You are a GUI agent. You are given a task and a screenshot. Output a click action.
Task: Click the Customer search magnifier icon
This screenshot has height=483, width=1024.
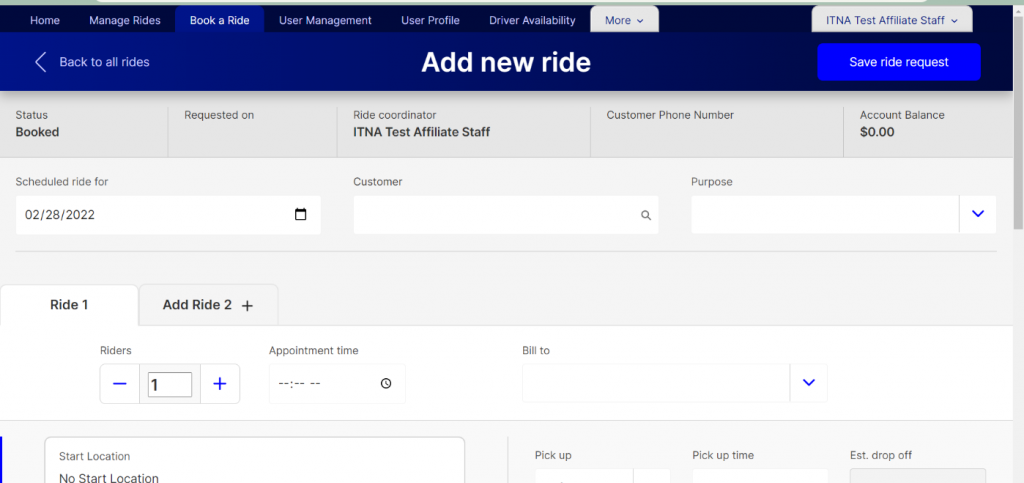646,215
